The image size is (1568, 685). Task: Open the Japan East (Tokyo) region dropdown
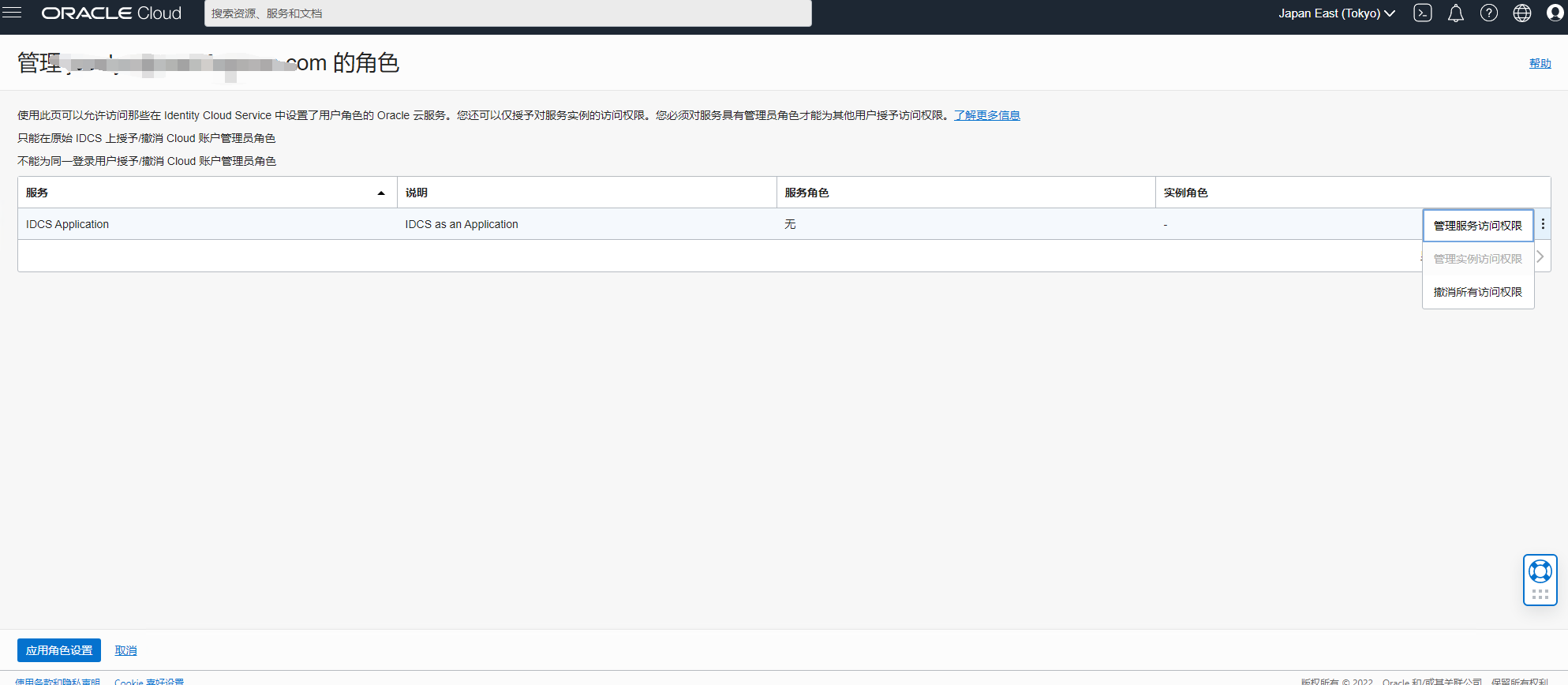pos(1337,13)
